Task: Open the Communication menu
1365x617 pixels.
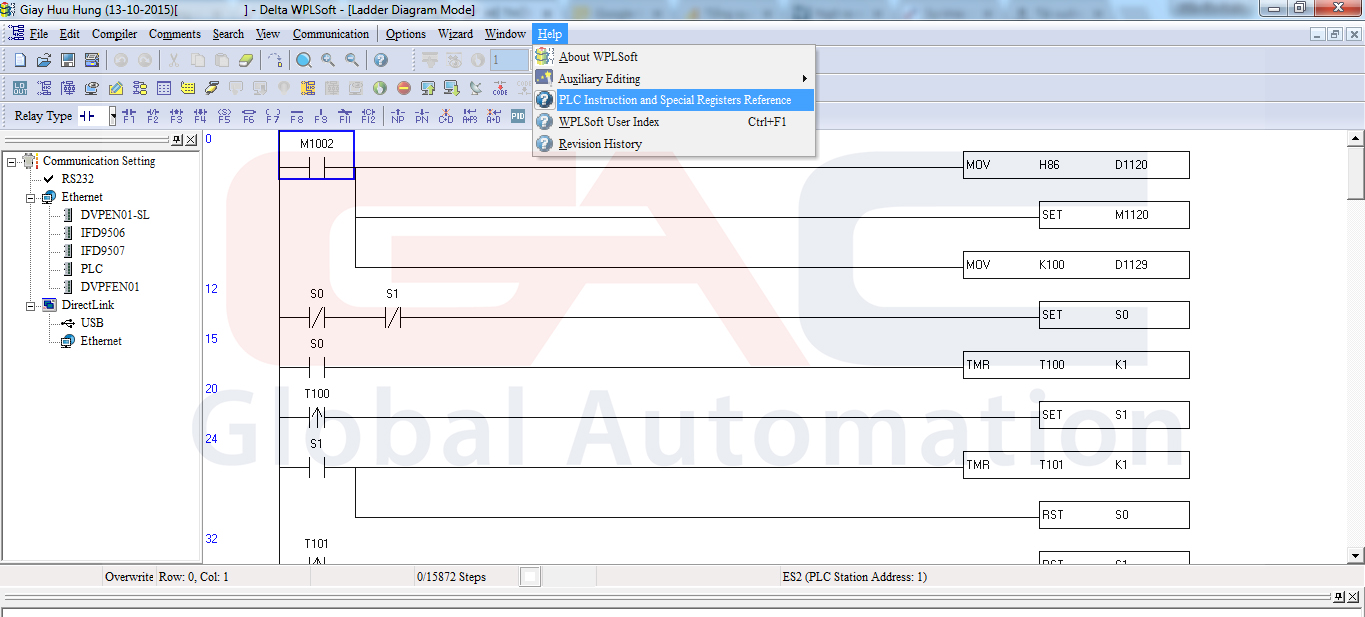Action: pos(330,34)
